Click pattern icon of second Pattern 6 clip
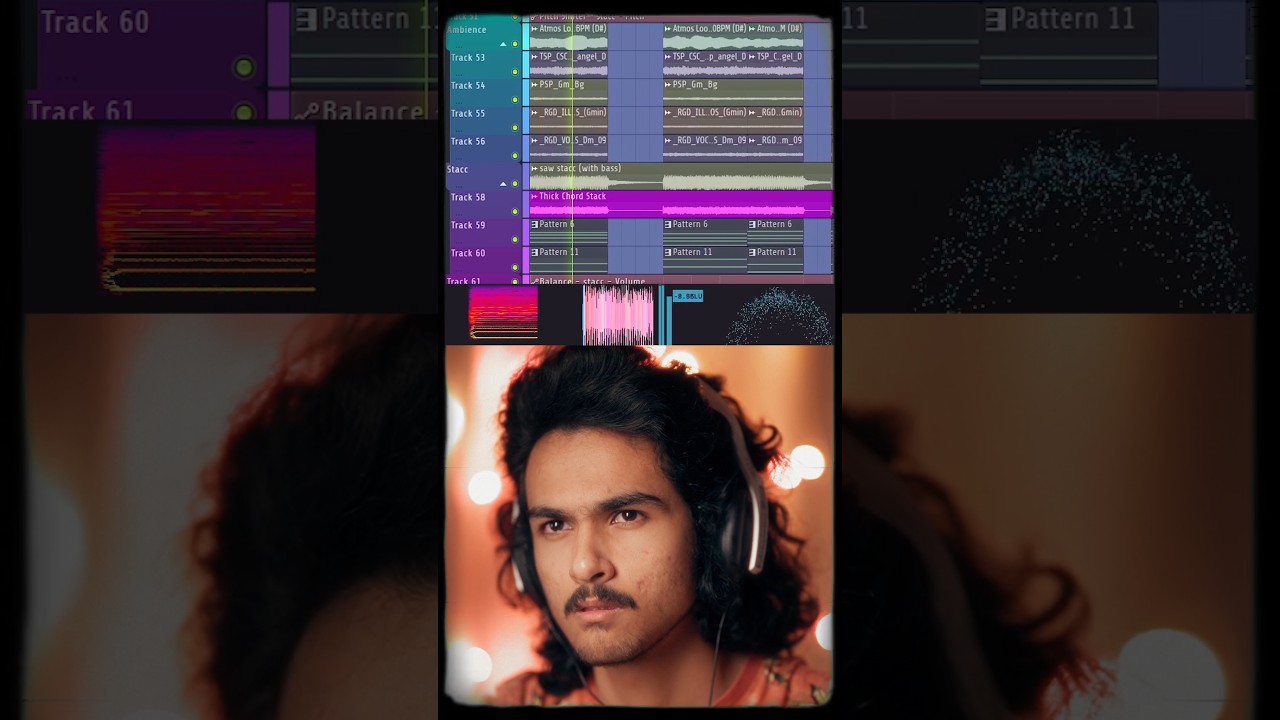This screenshot has width=1280, height=720. [x=668, y=225]
